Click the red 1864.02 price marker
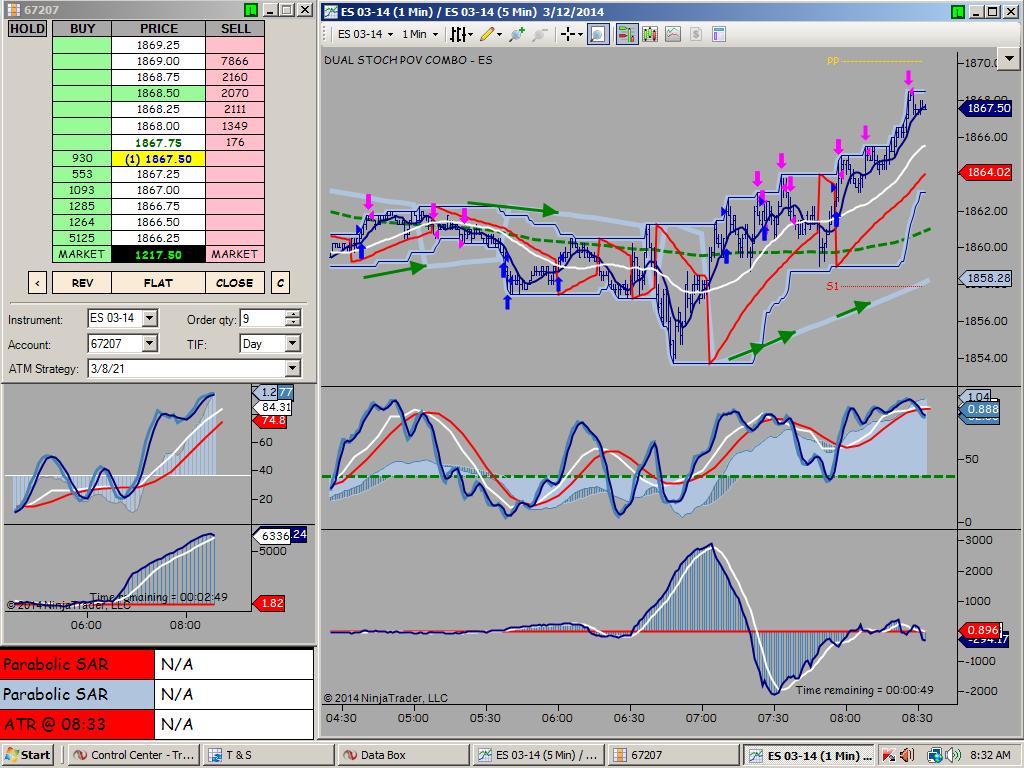This screenshot has height=768, width=1024. coord(985,172)
